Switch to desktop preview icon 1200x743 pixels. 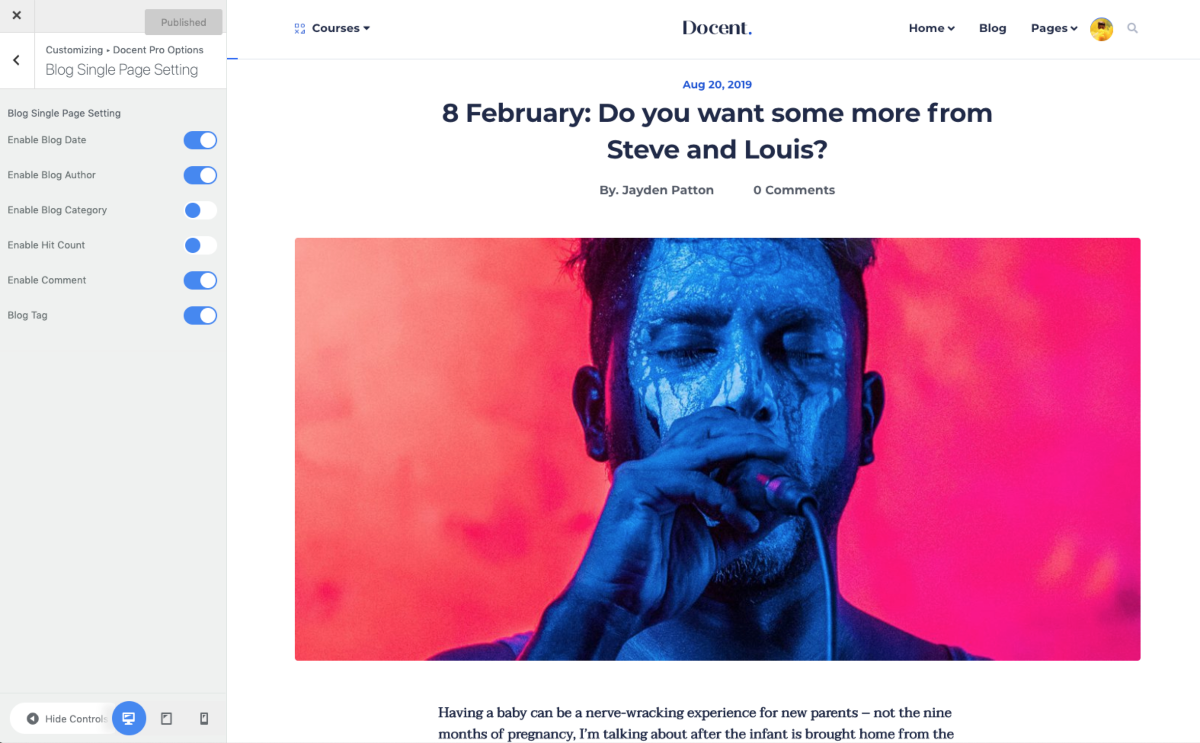129,718
